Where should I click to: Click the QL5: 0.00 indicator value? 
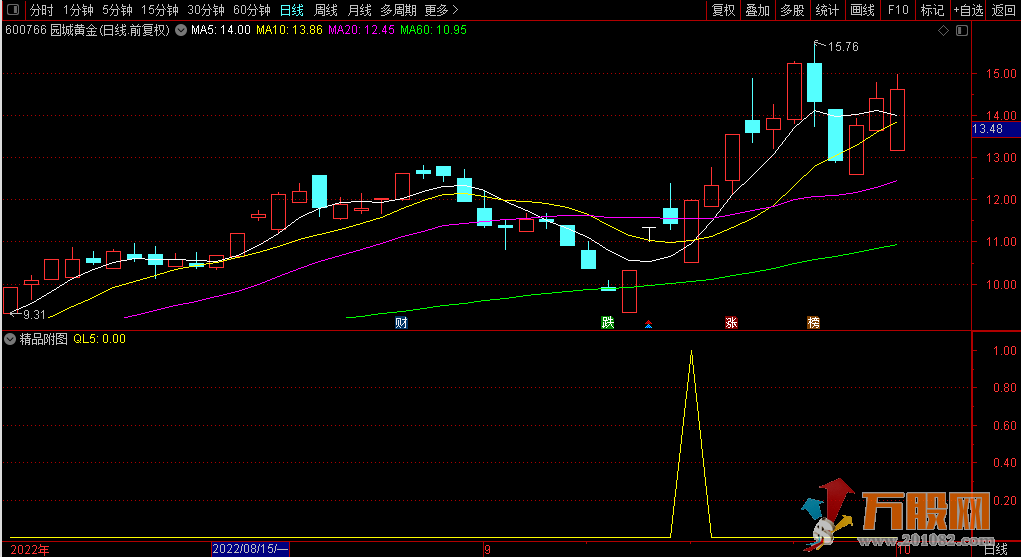[99, 339]
